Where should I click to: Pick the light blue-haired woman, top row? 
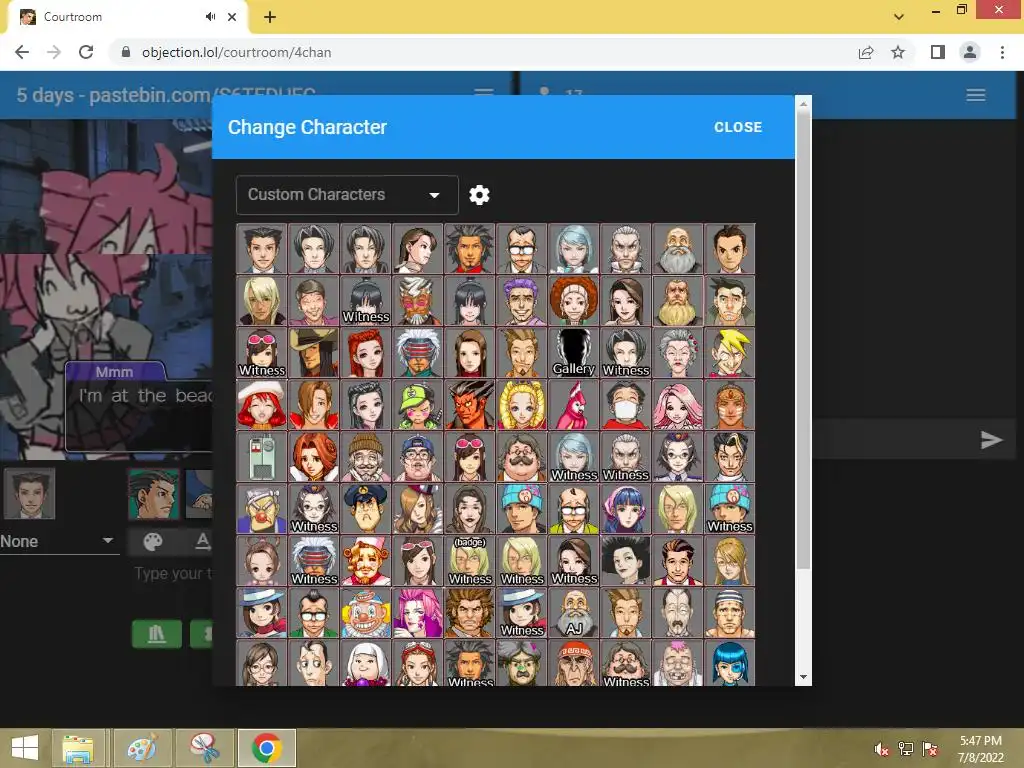pyautogui.click(x=573, y=249)
